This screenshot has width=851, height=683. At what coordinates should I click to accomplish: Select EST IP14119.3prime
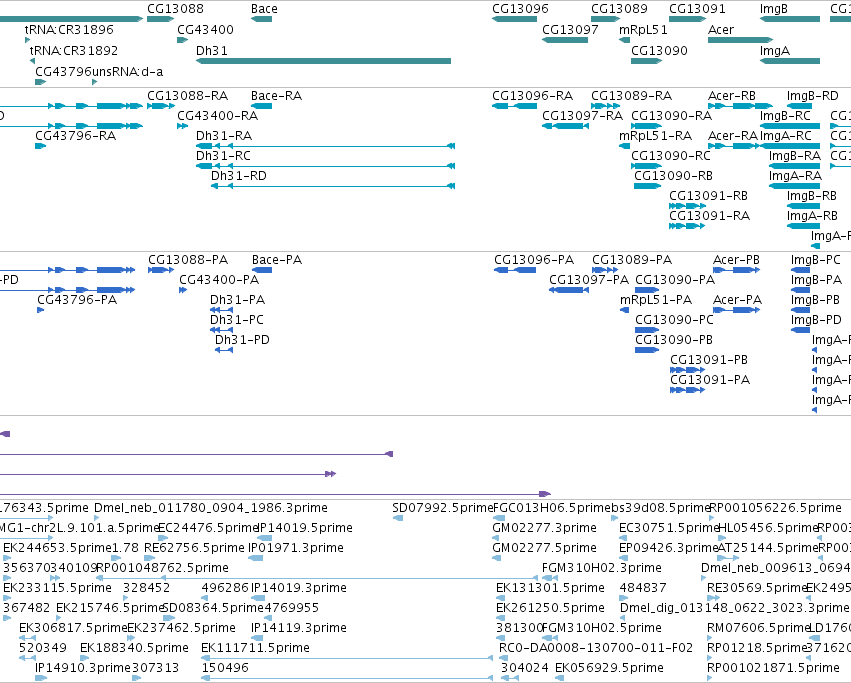point(299,628)
